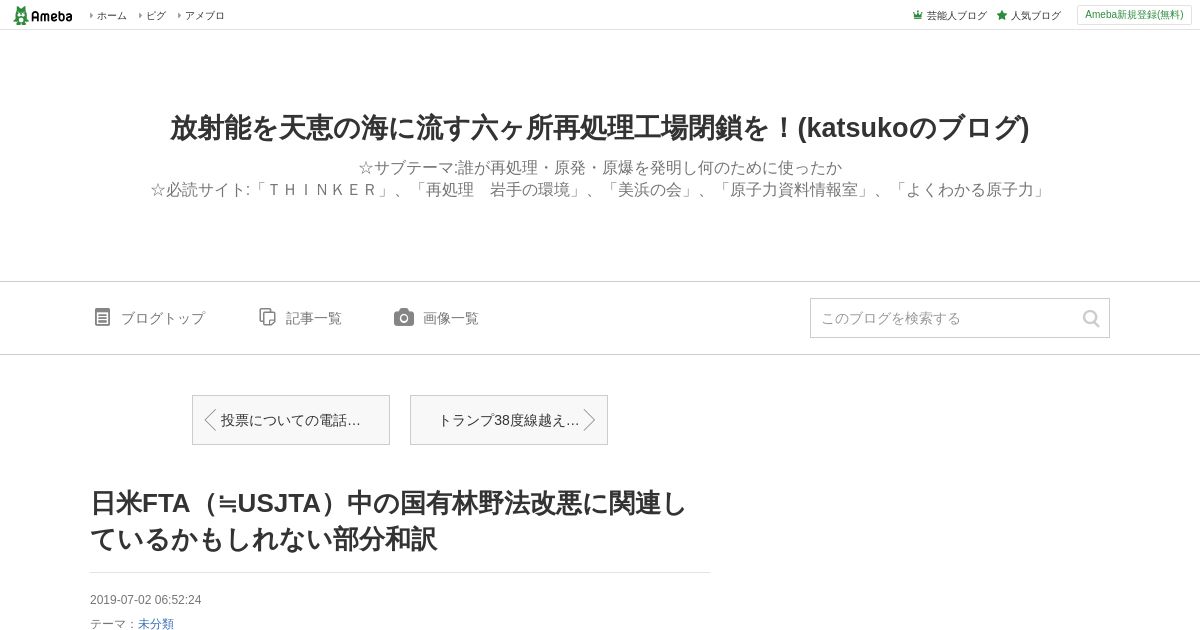
Task: Go to next post トランプ38度線越え…
Action: click(509, 420)
